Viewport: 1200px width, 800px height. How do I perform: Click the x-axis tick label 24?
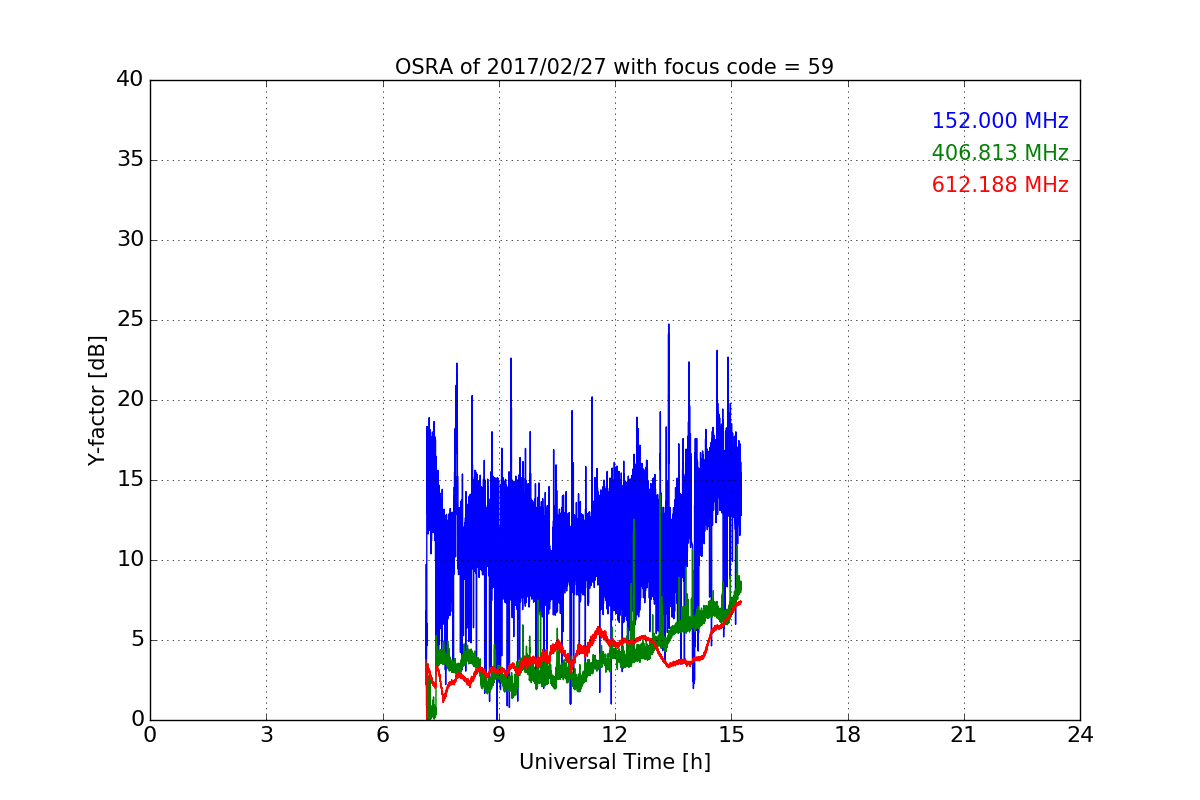coord(1080,735)
